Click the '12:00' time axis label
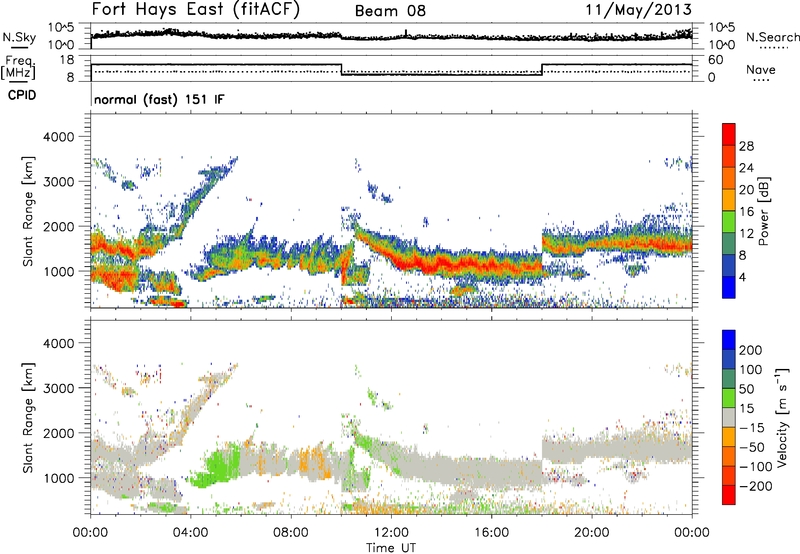Image resolution: width=800 pixels, height=554 pixels. tap(391, 533)
